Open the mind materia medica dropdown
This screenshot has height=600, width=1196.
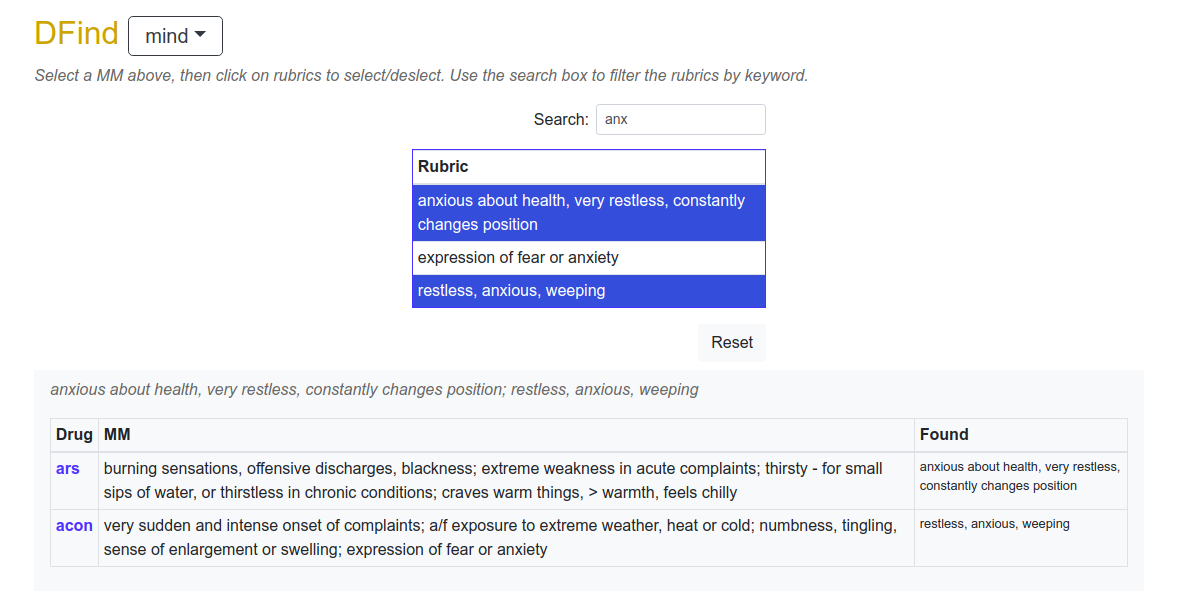coord(175,36)
